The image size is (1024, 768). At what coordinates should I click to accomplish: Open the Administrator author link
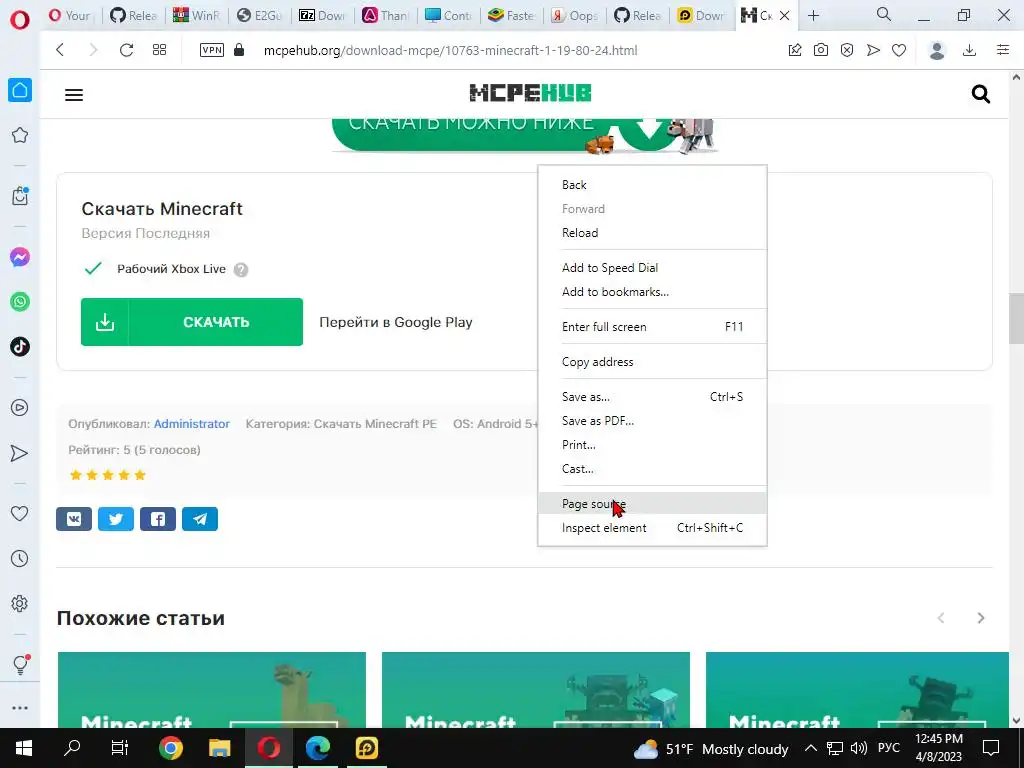click(x=192, y=424)
